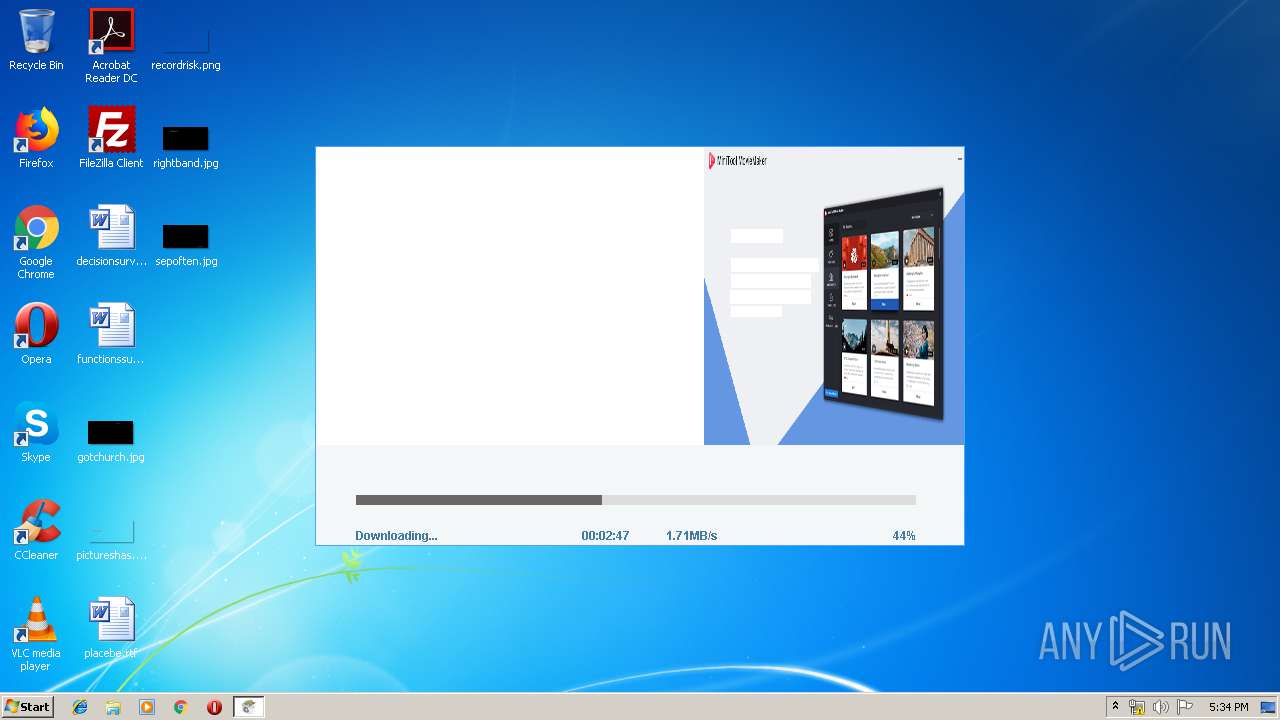Click the 44% progress percentage text

click(x=904, y=536)
